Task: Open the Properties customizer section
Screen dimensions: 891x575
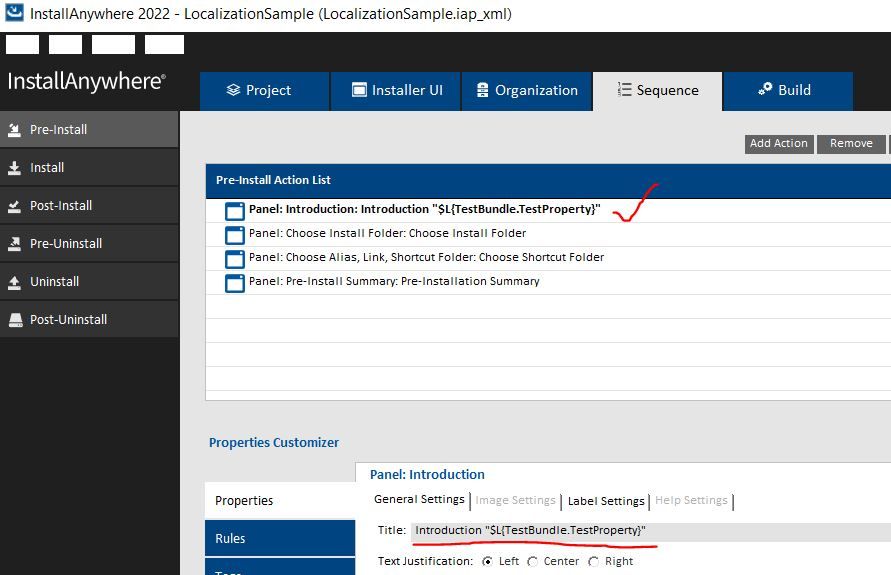Action: [280, 501]
